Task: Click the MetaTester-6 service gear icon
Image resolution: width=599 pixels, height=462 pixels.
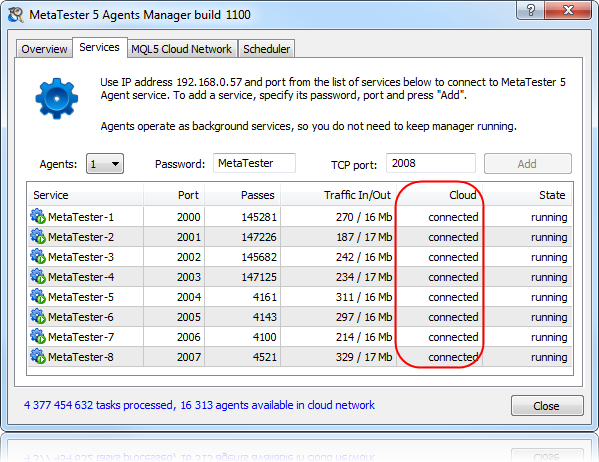Action: click(x=38, y=316)
